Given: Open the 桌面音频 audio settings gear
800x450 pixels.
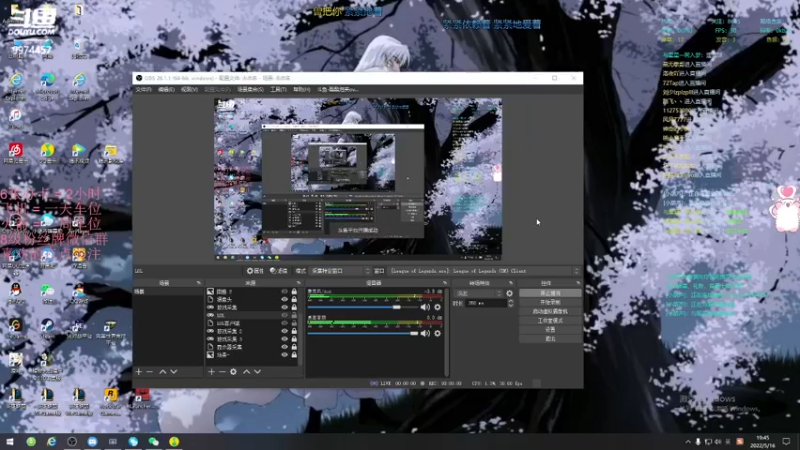Looking at the screenshot, I should (437, 334).
